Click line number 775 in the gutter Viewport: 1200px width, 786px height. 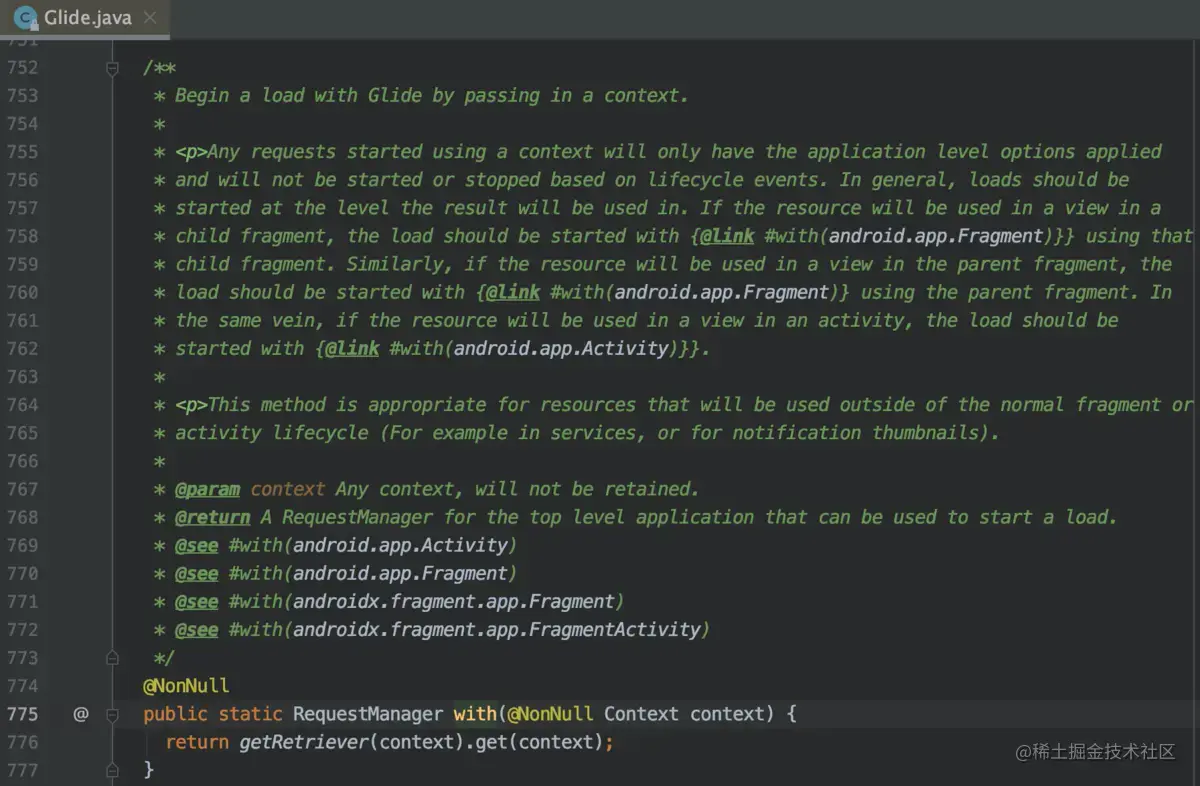pyautogui.click(x=22, y=714)
